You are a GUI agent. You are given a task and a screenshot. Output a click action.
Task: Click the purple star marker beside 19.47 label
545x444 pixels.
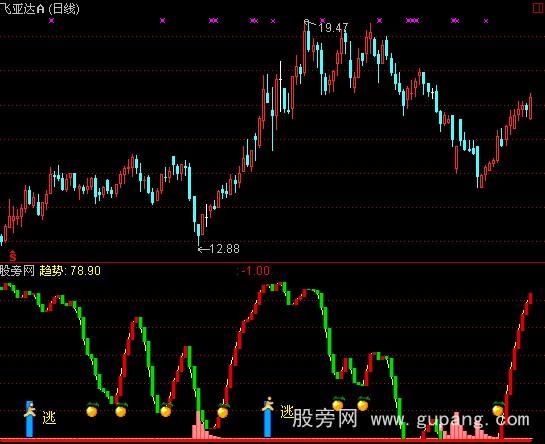[x=323, y=21]
